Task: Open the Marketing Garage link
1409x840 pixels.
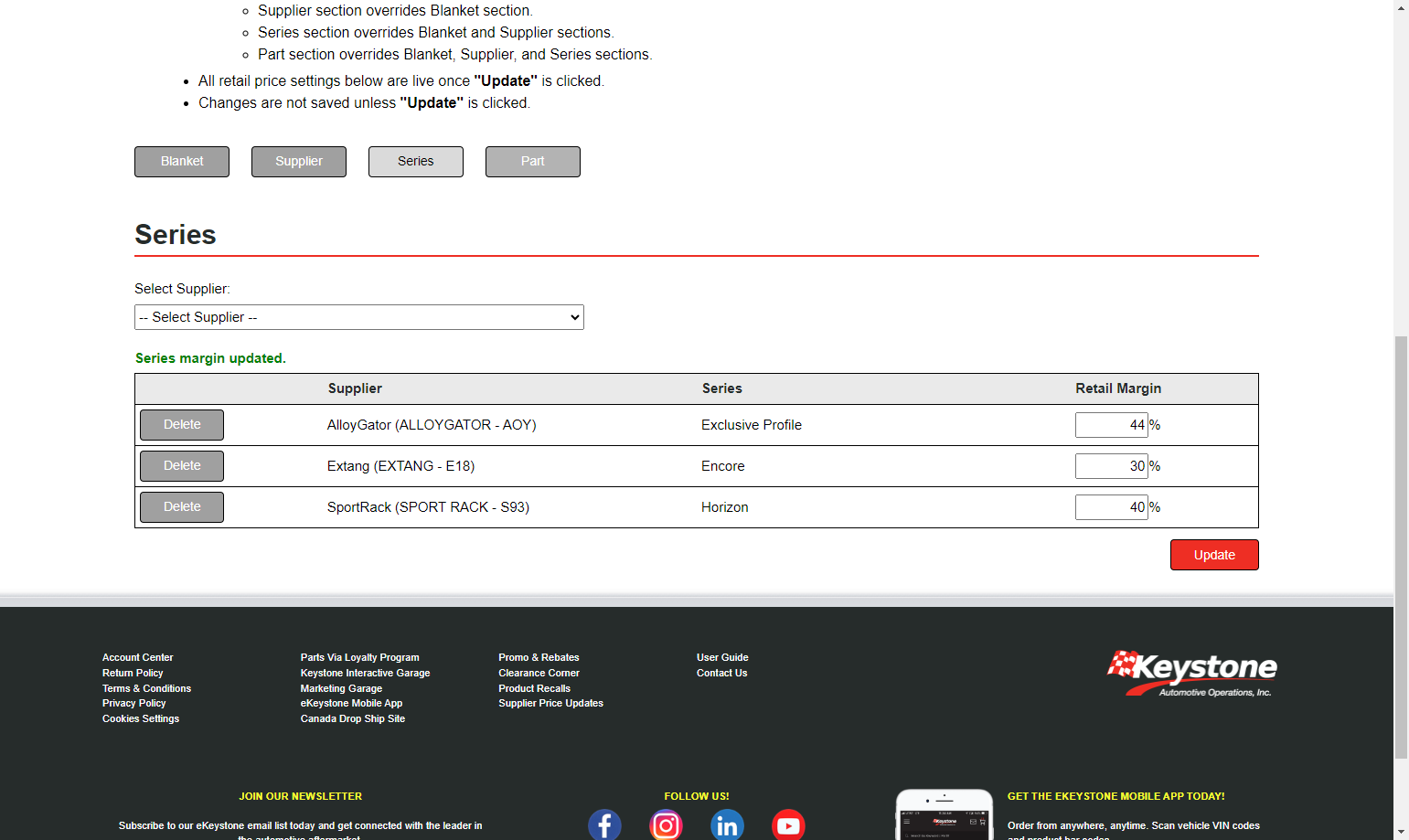Action: 341,688
